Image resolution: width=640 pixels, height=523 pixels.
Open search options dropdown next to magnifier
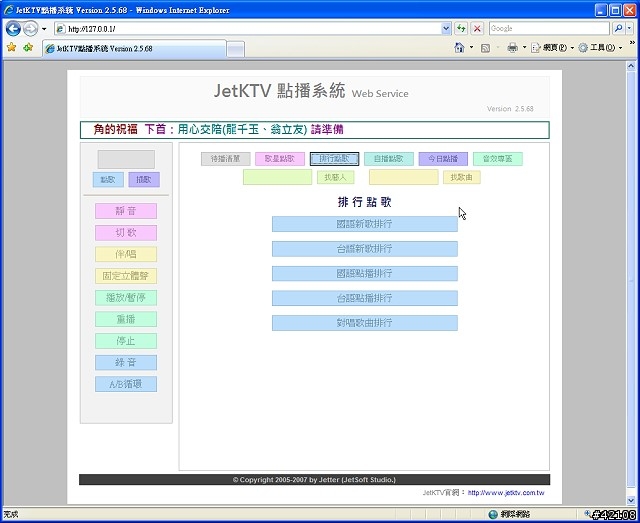tap(629, 28)
